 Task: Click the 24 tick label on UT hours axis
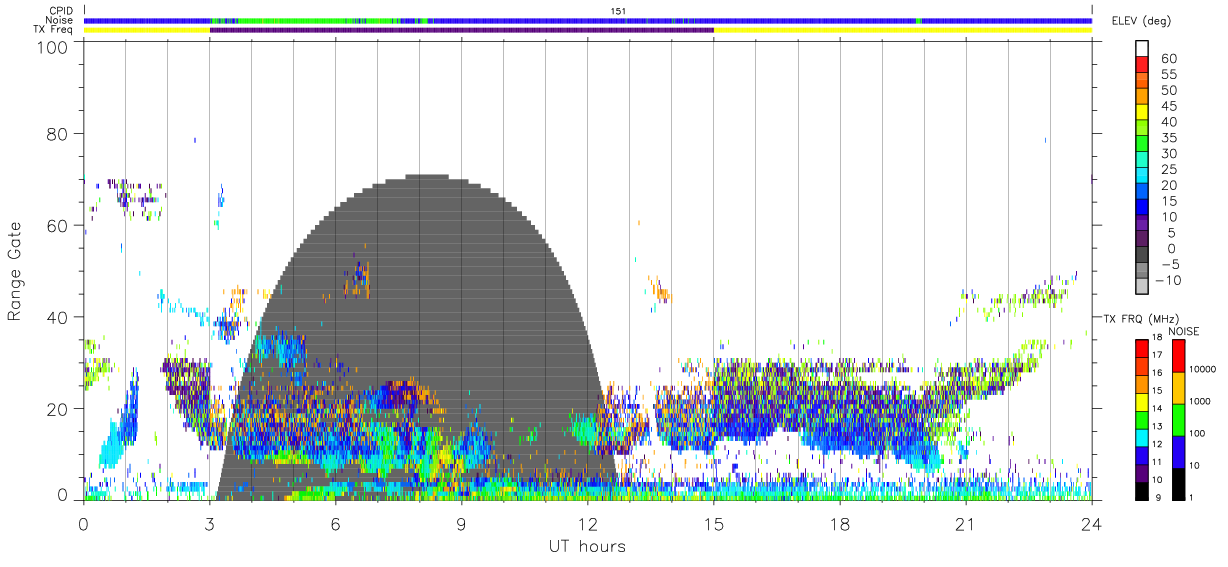1091,524
